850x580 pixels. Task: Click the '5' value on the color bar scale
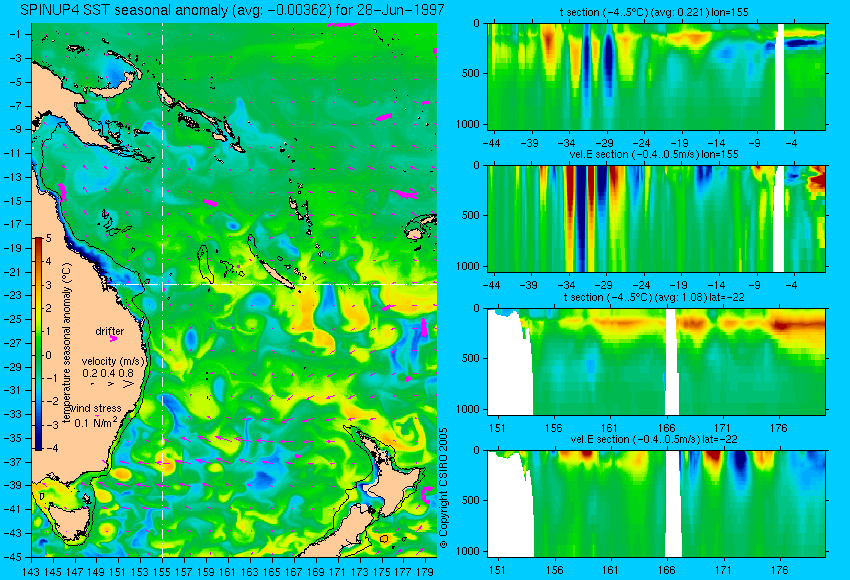49,238
